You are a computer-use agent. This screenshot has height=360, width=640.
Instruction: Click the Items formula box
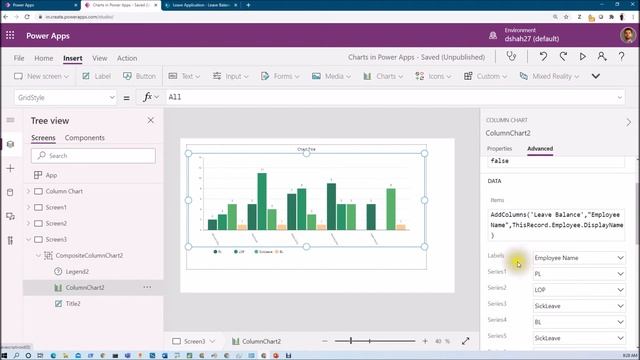[556, 225]
